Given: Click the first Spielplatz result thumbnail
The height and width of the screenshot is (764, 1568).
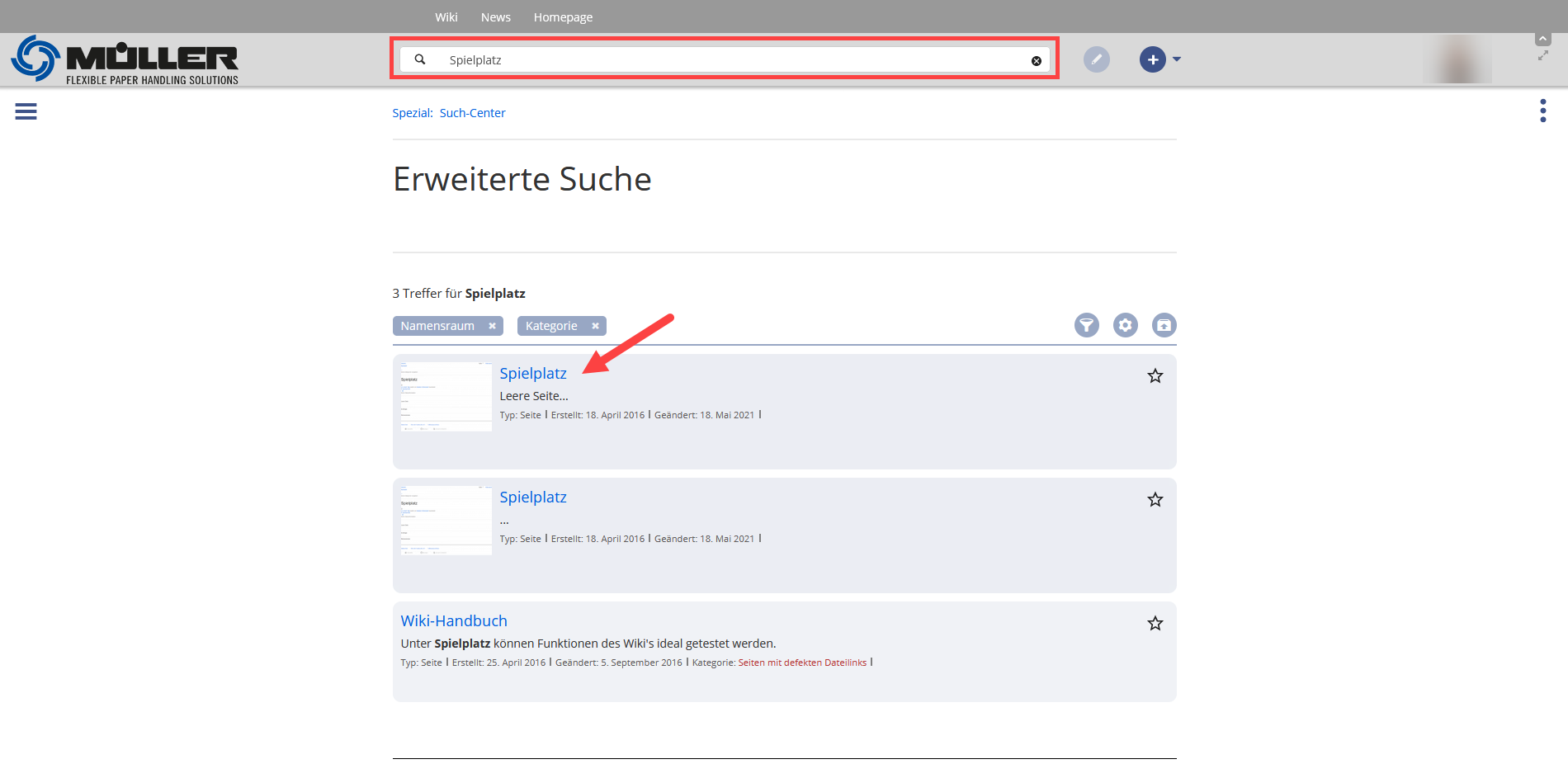Looking at the screenshot, I should (x=446, y=397).
